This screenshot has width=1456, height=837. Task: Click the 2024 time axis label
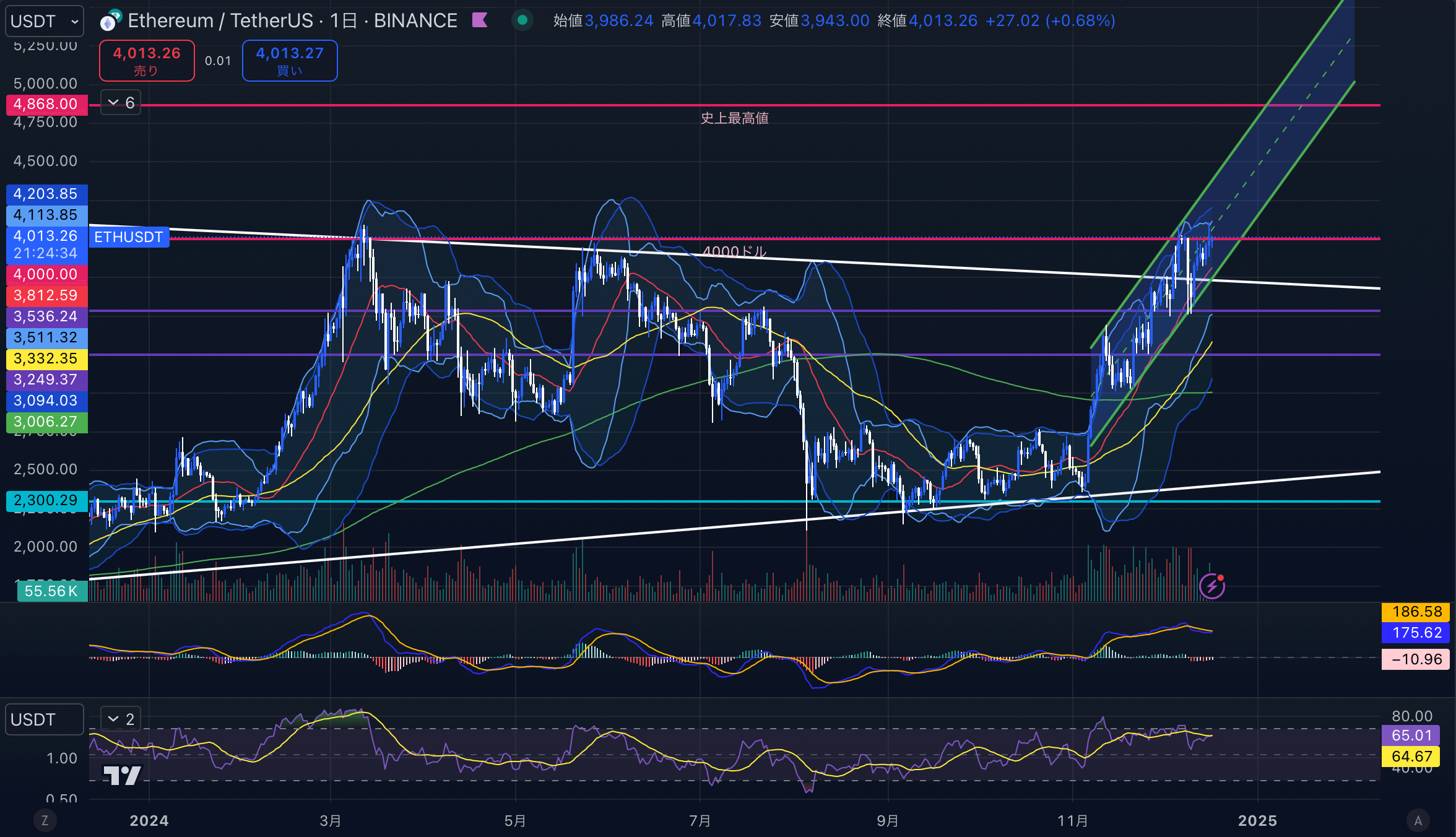pyautogui.click(x=149, y=820)
